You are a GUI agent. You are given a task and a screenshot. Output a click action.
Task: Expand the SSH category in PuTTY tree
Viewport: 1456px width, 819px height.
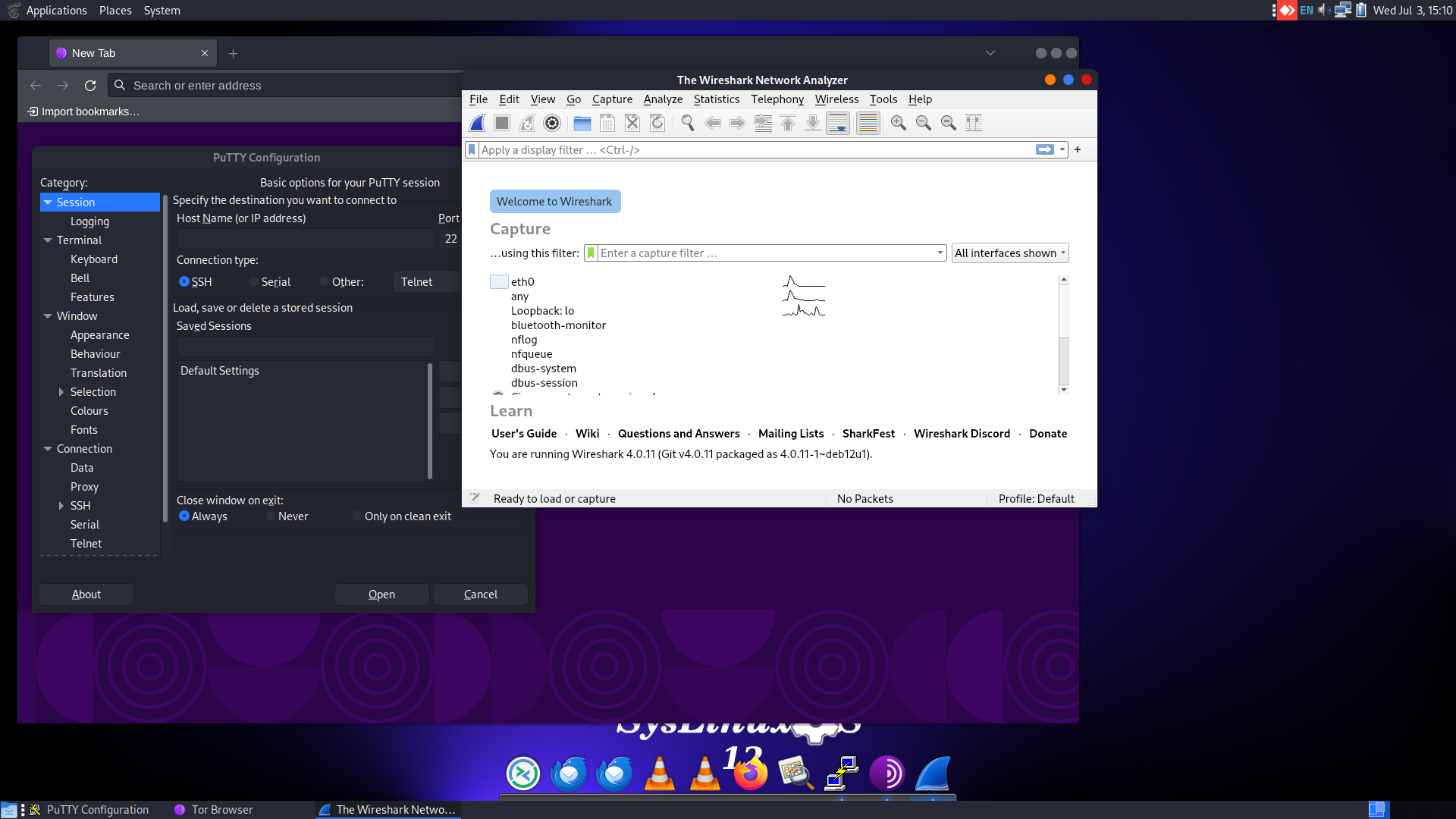click(61, 506)
